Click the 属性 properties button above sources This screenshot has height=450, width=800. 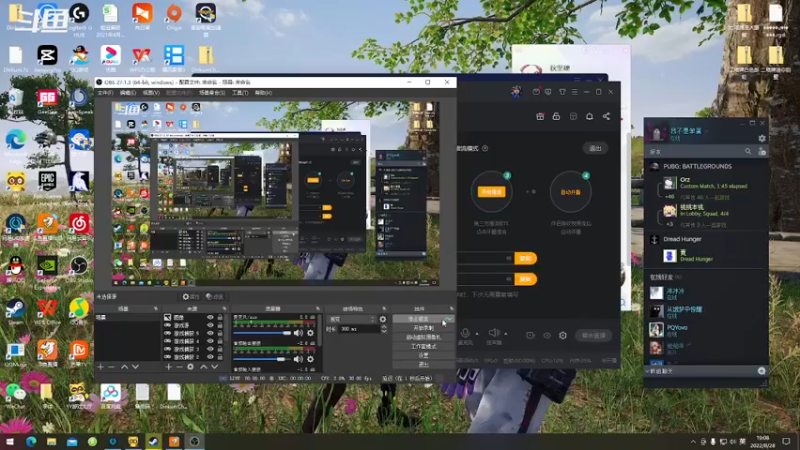(x=190, y=296)
